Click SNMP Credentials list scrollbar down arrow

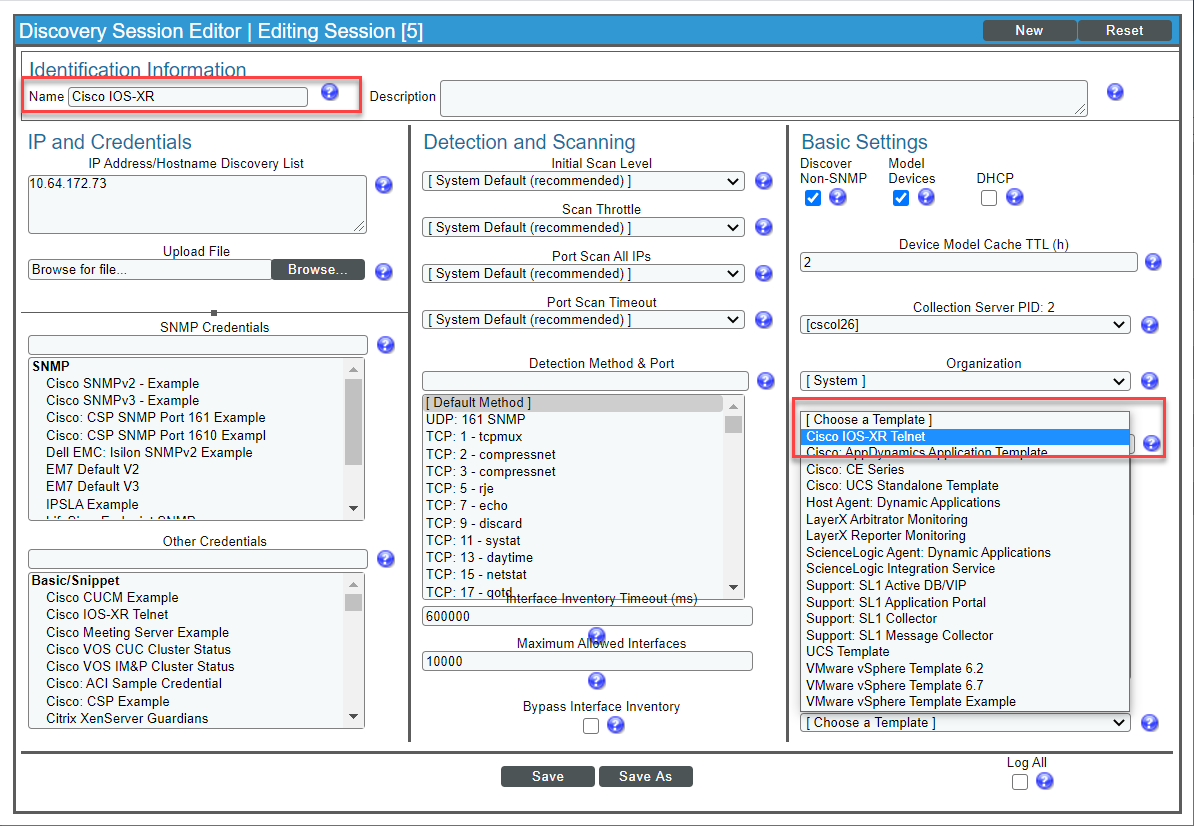click(x=353, y=508)
